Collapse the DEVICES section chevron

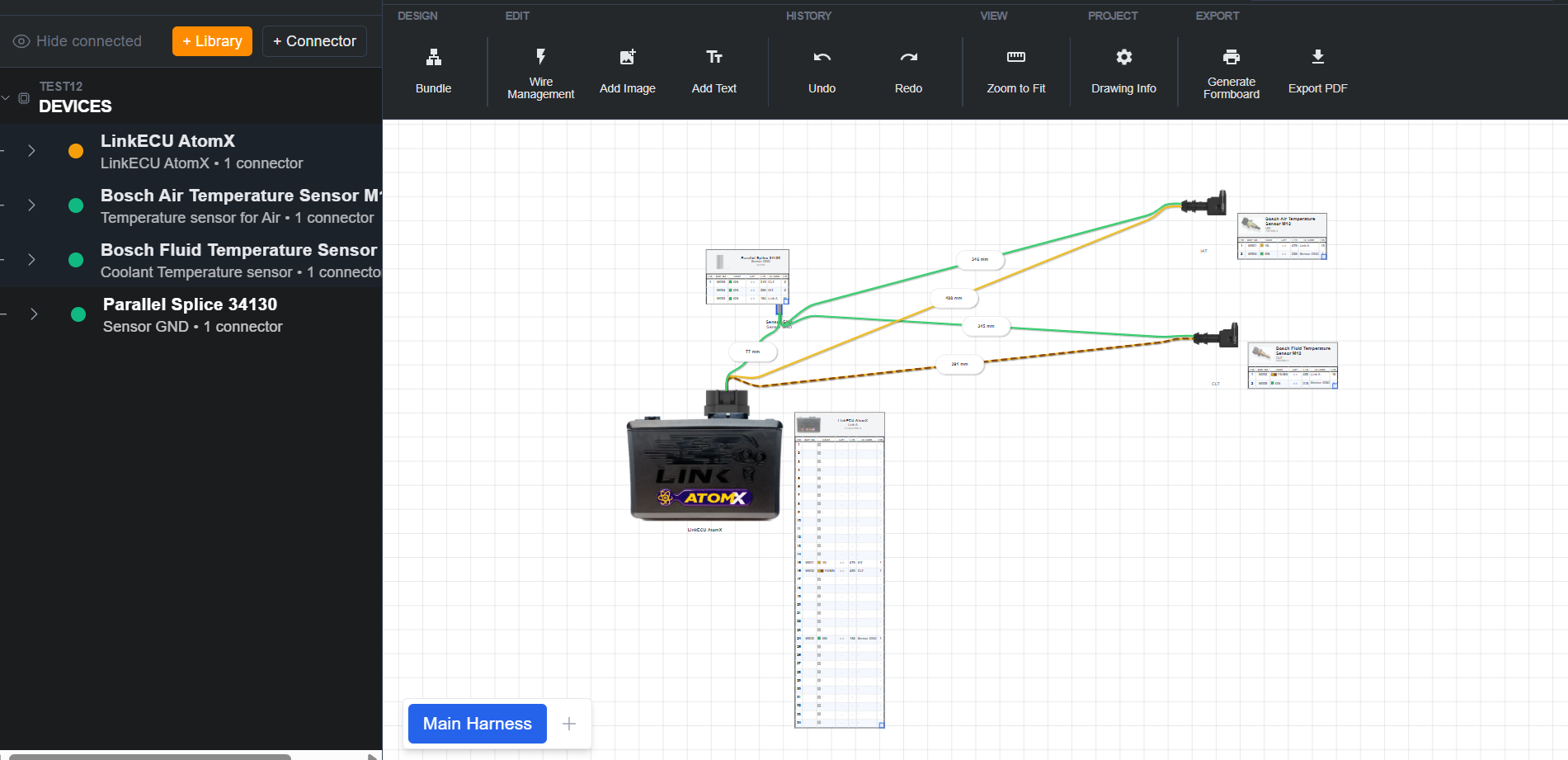click(6, 97)
